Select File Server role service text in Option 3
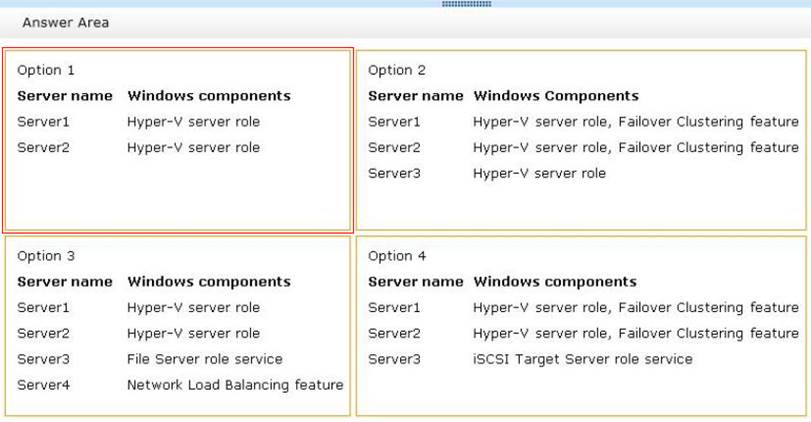Viewport: 811px width, 422px height. (204, 359)
